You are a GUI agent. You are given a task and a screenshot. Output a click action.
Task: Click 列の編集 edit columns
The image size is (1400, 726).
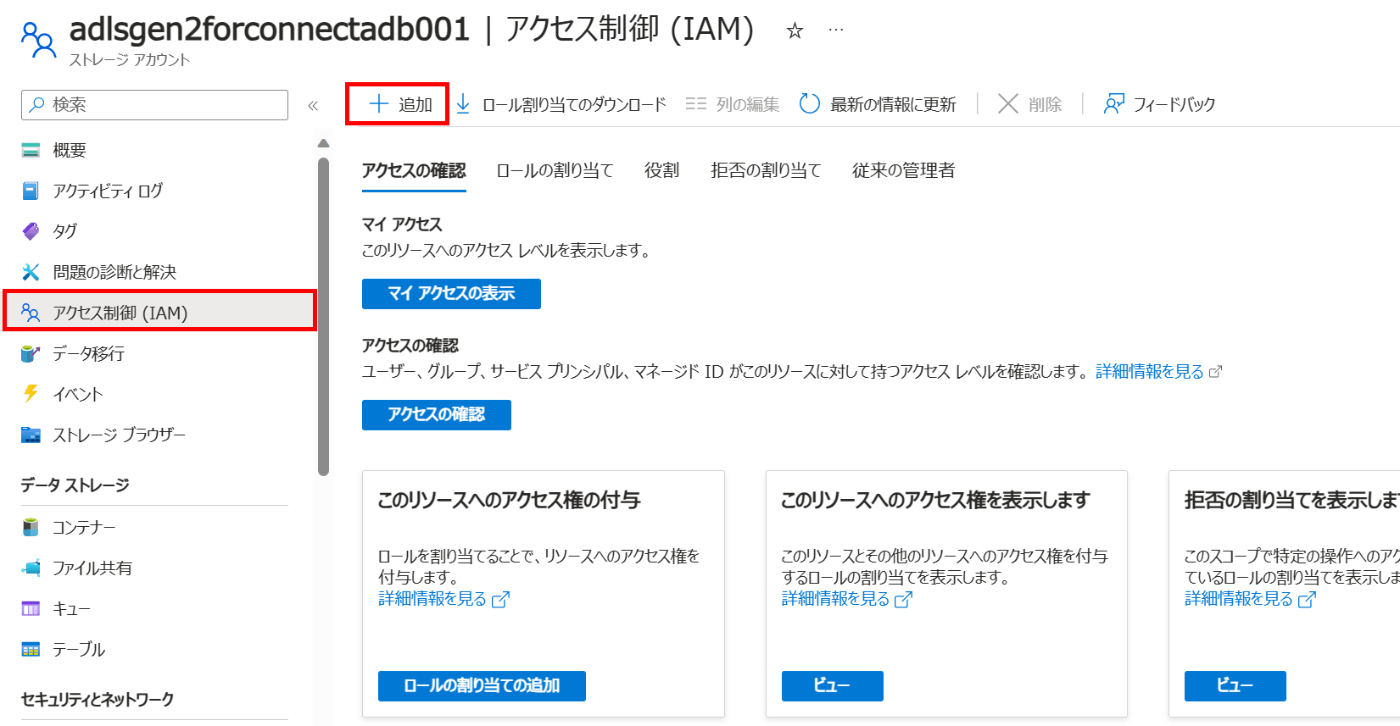pyautogui.click(x=732, y=104)
